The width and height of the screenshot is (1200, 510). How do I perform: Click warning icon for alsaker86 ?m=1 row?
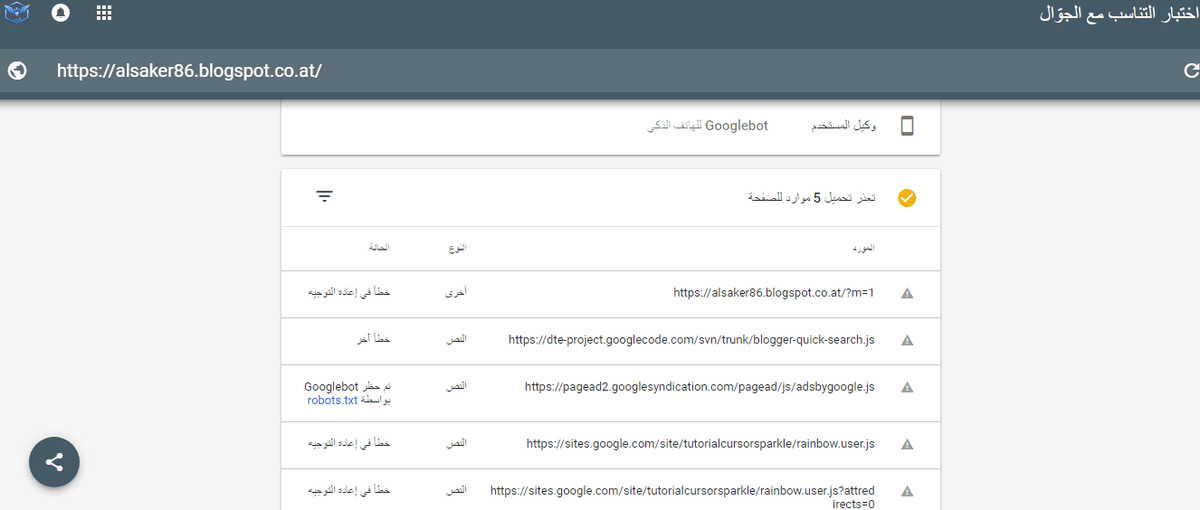coord(907,293)
